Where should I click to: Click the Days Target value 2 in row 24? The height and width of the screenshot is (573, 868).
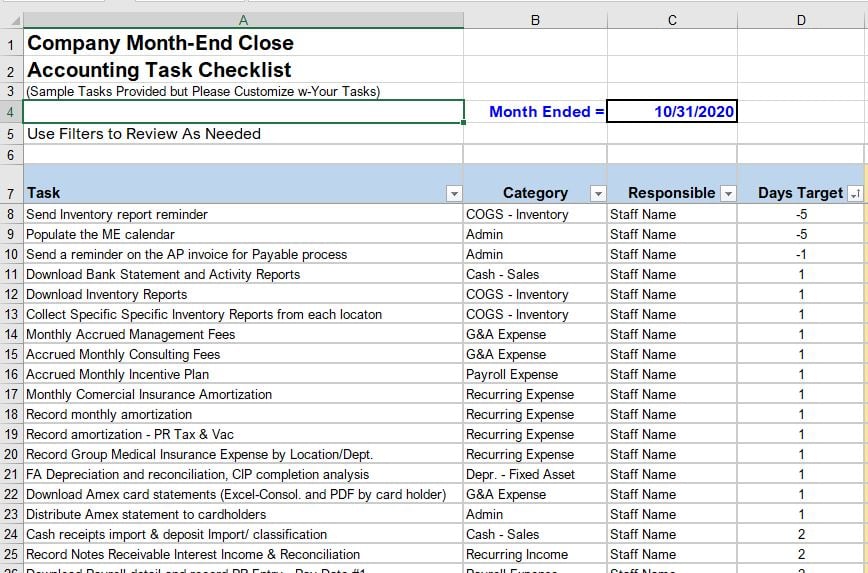tap(802, 534)
